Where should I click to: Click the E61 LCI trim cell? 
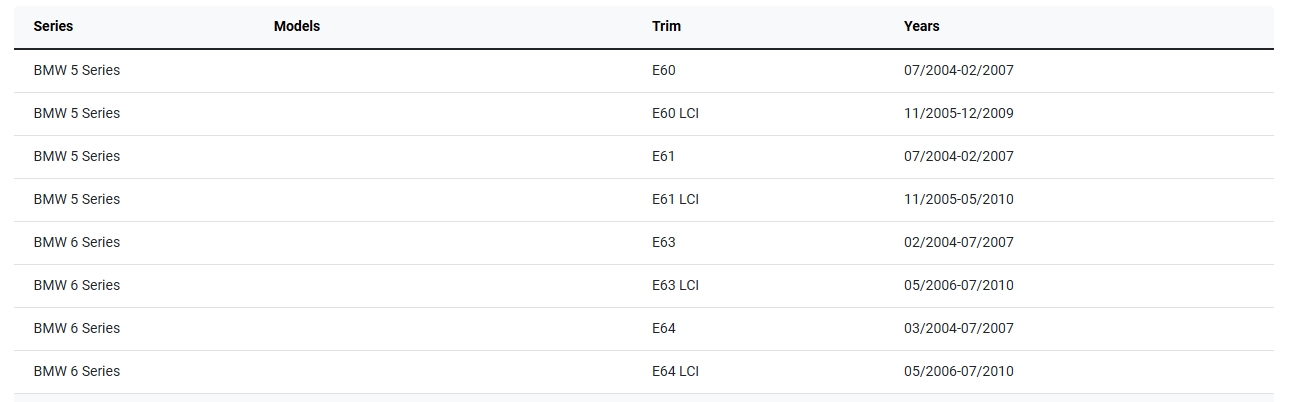tap(675, 200)
